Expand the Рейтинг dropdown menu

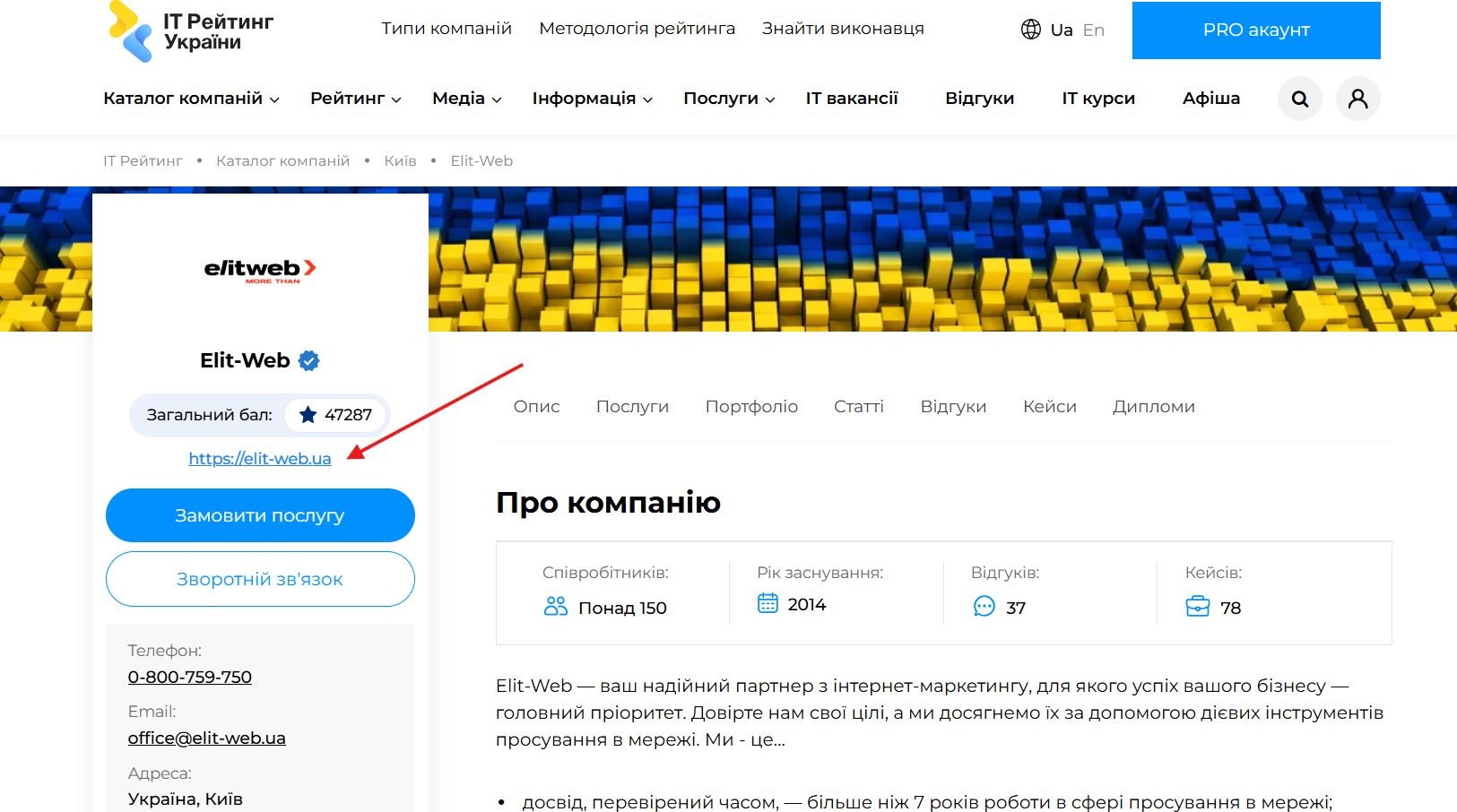[355, 99]
